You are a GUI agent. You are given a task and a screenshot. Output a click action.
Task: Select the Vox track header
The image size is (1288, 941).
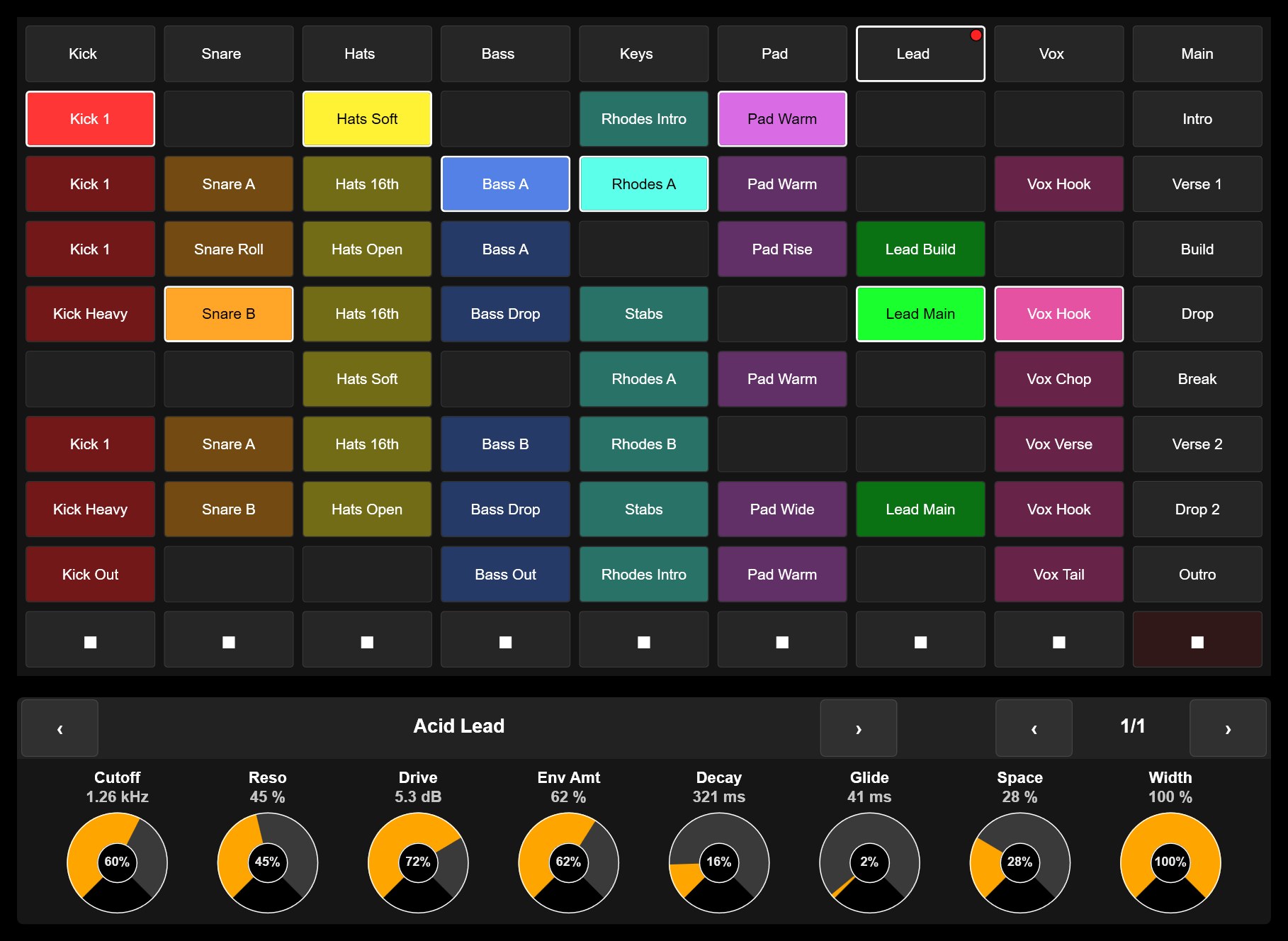point(1058,54)
